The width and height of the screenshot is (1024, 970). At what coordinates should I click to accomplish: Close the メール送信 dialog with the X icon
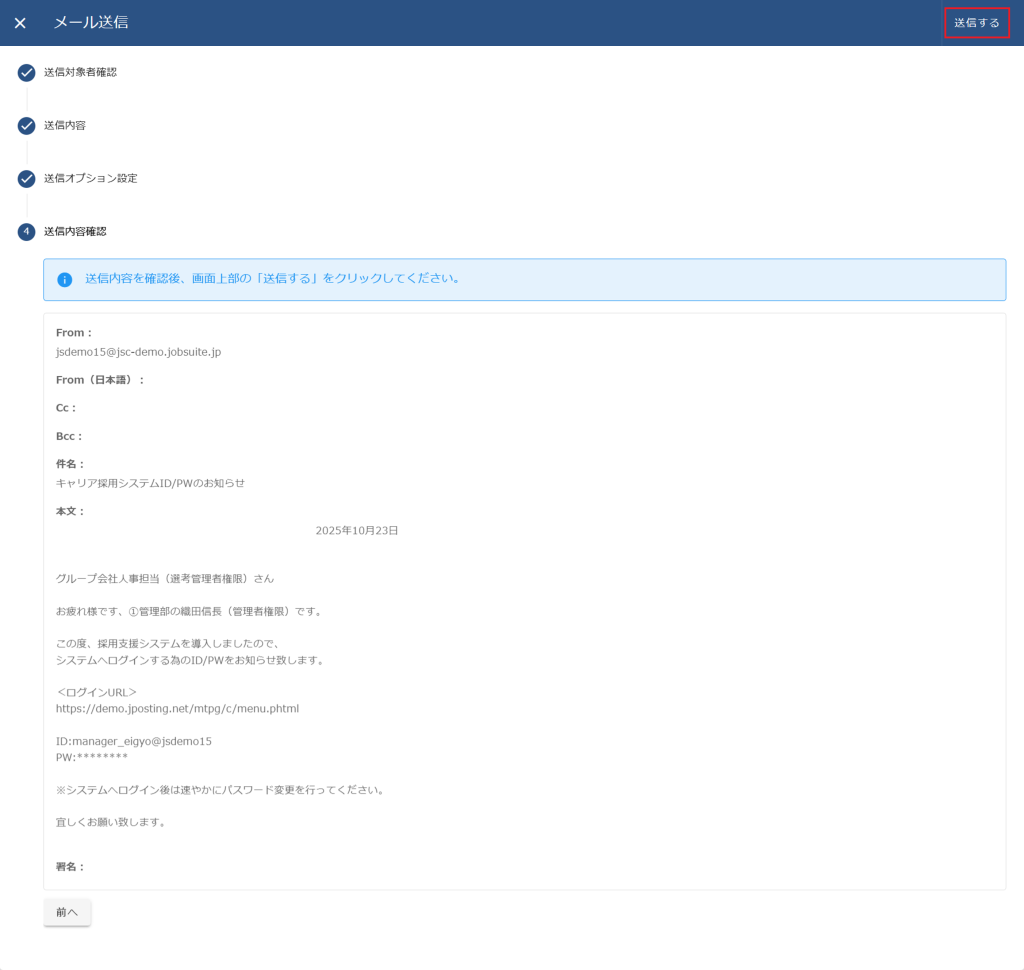click(x=20, y=23)
